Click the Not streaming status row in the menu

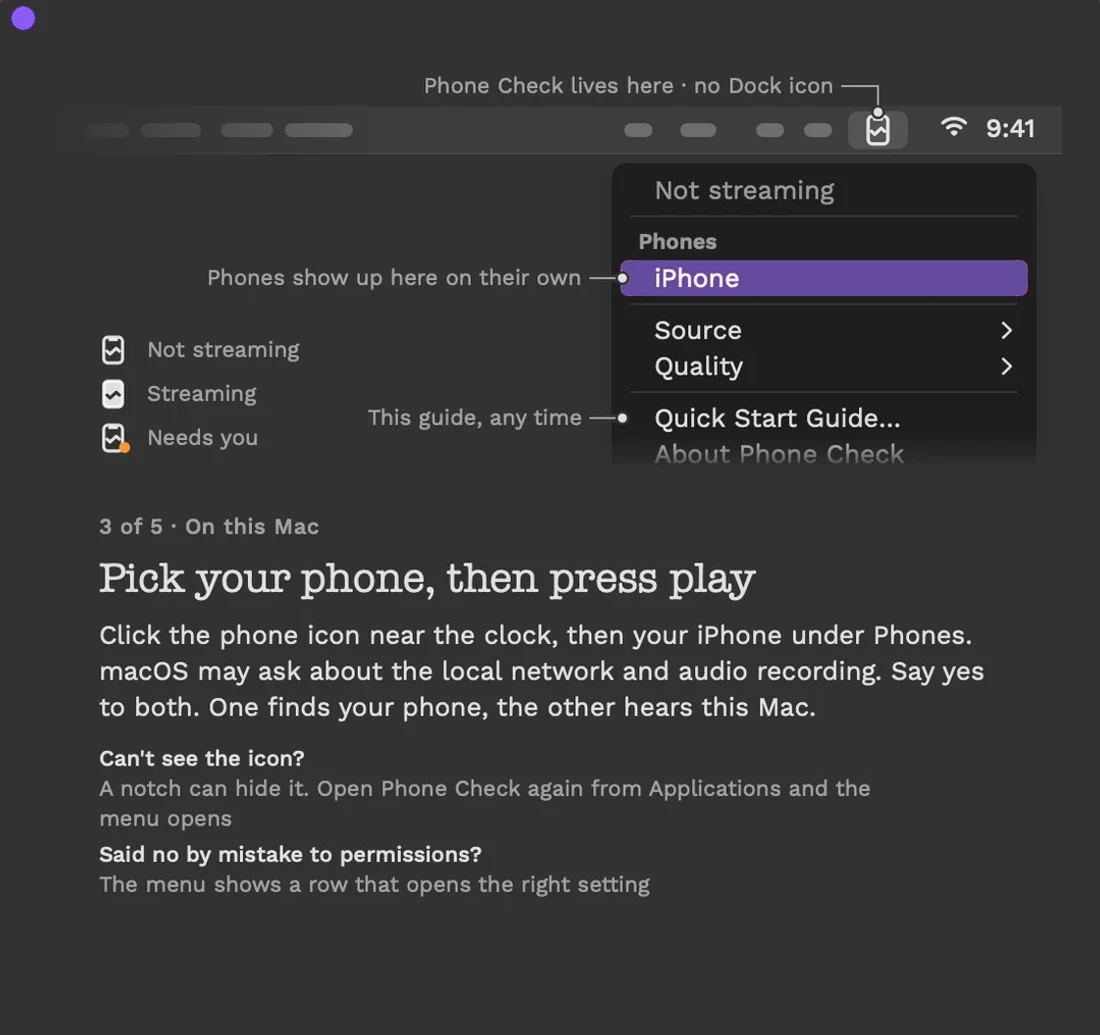[824, 191]
